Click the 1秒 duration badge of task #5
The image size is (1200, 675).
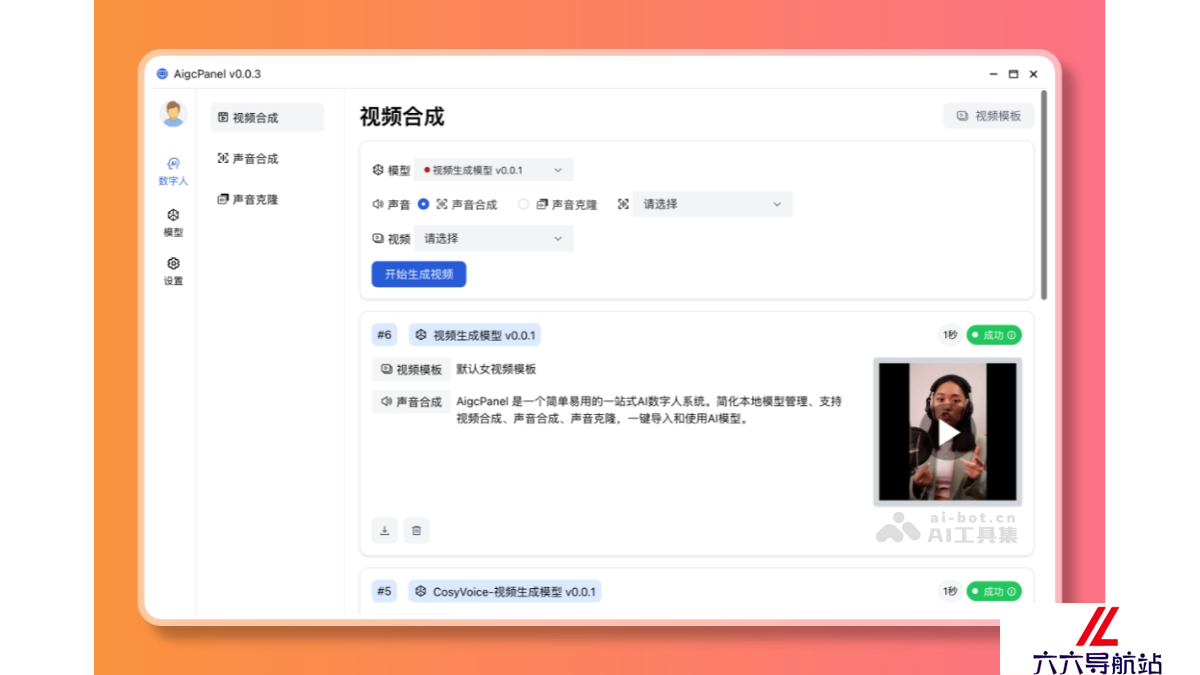949,591
